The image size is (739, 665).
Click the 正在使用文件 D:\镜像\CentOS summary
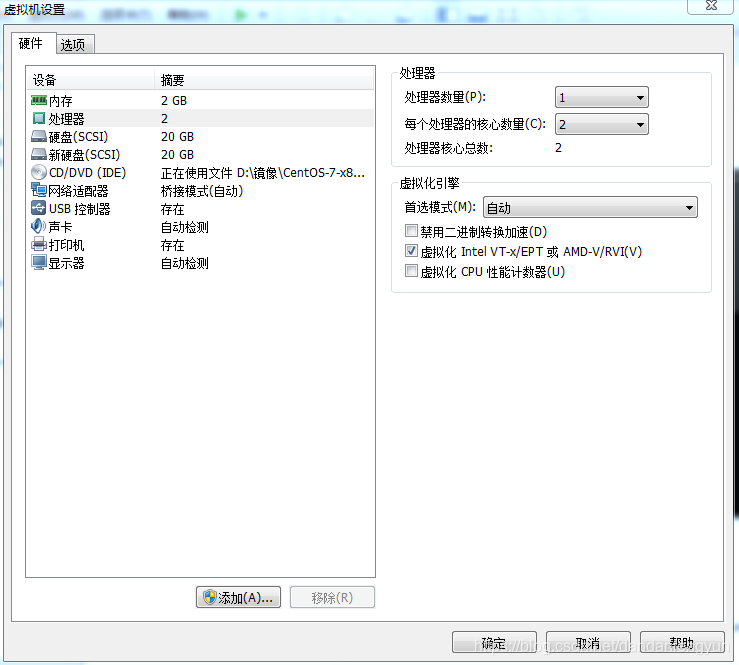pyautogui.click(x=263, y=173)
